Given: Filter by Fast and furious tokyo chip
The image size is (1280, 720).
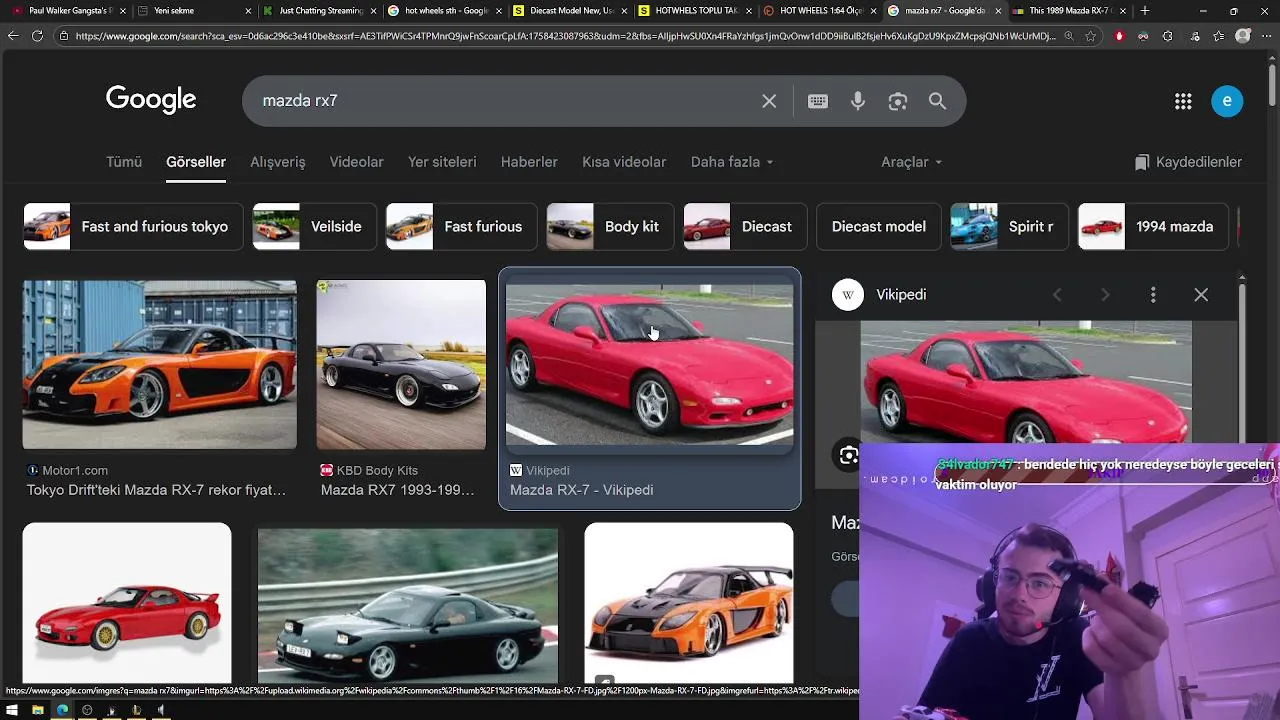Looking at the screenshot, I should click(133, 227).
